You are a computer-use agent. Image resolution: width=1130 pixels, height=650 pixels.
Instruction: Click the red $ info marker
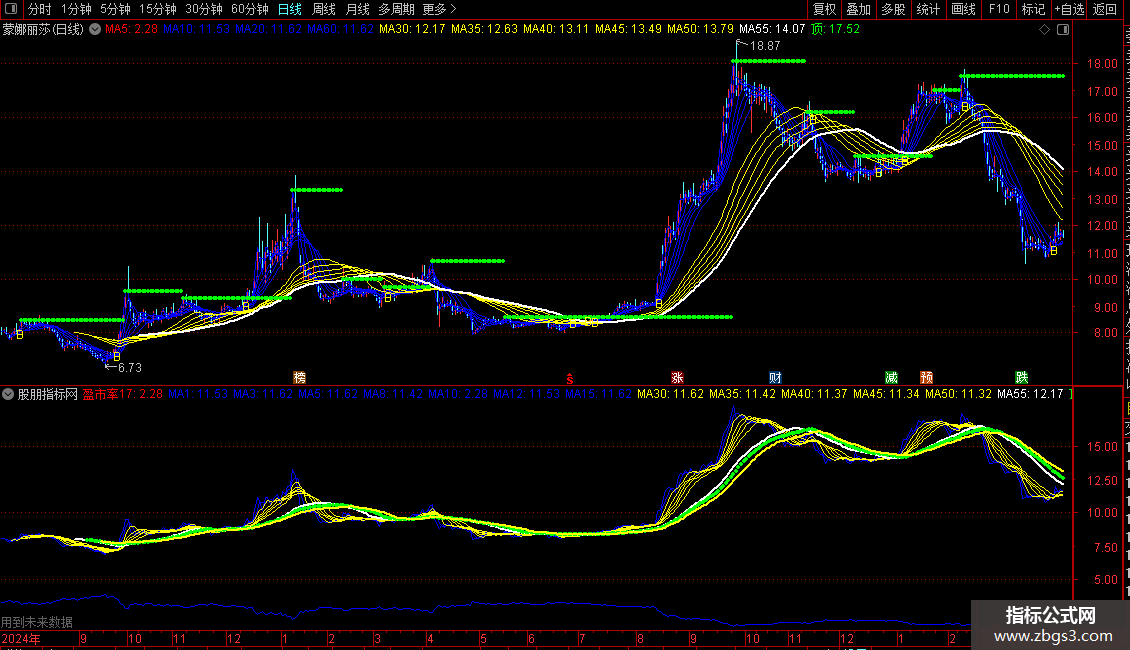(x=569, y=378)
